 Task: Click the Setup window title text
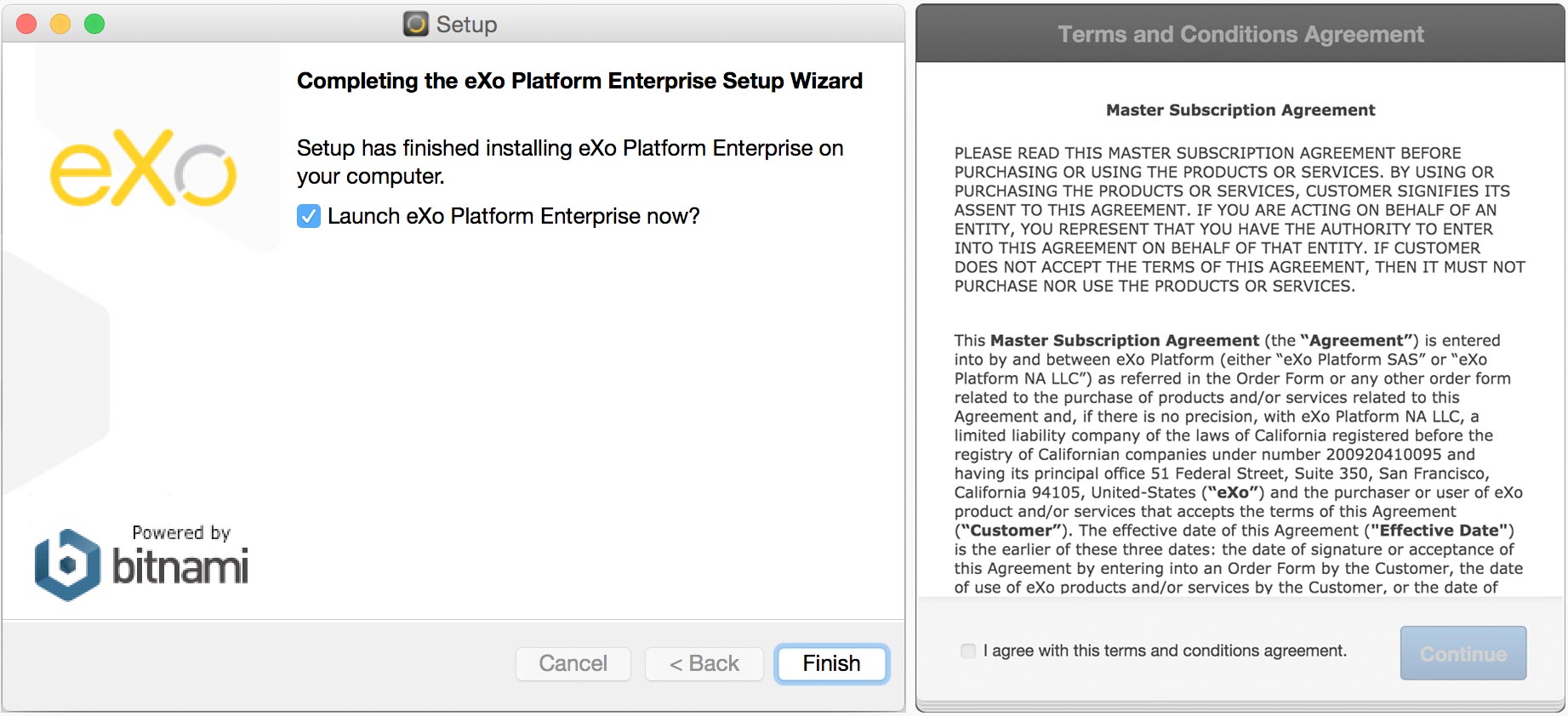click(x=466, y=25)
